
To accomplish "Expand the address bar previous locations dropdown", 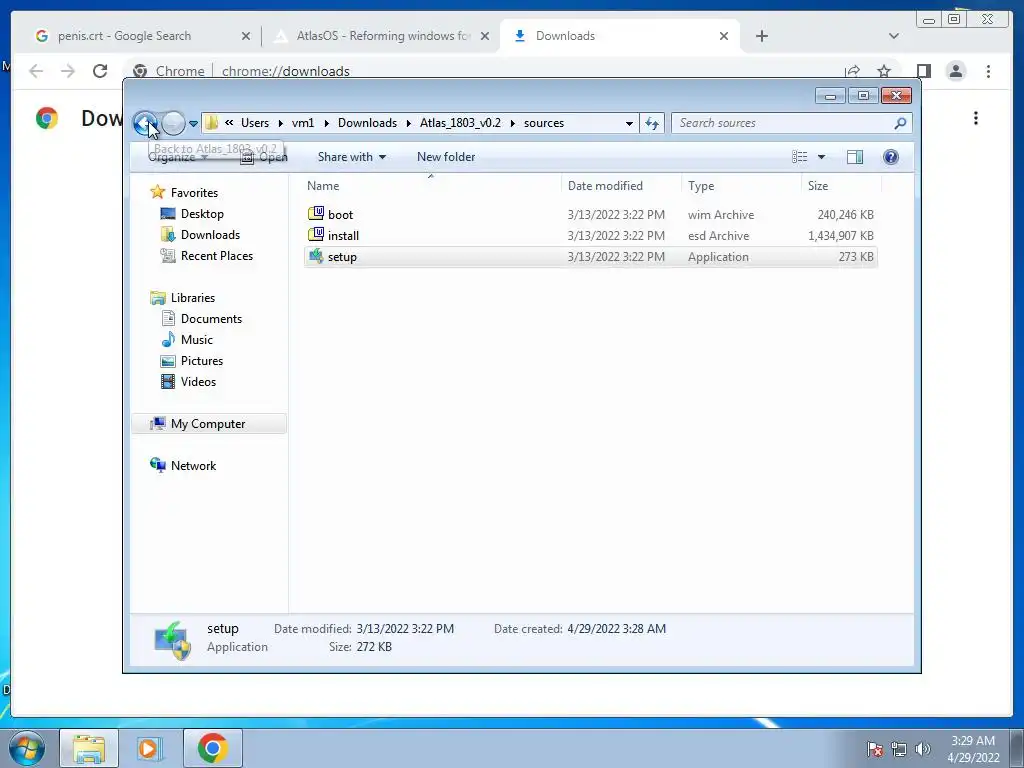I will (629, 123).
